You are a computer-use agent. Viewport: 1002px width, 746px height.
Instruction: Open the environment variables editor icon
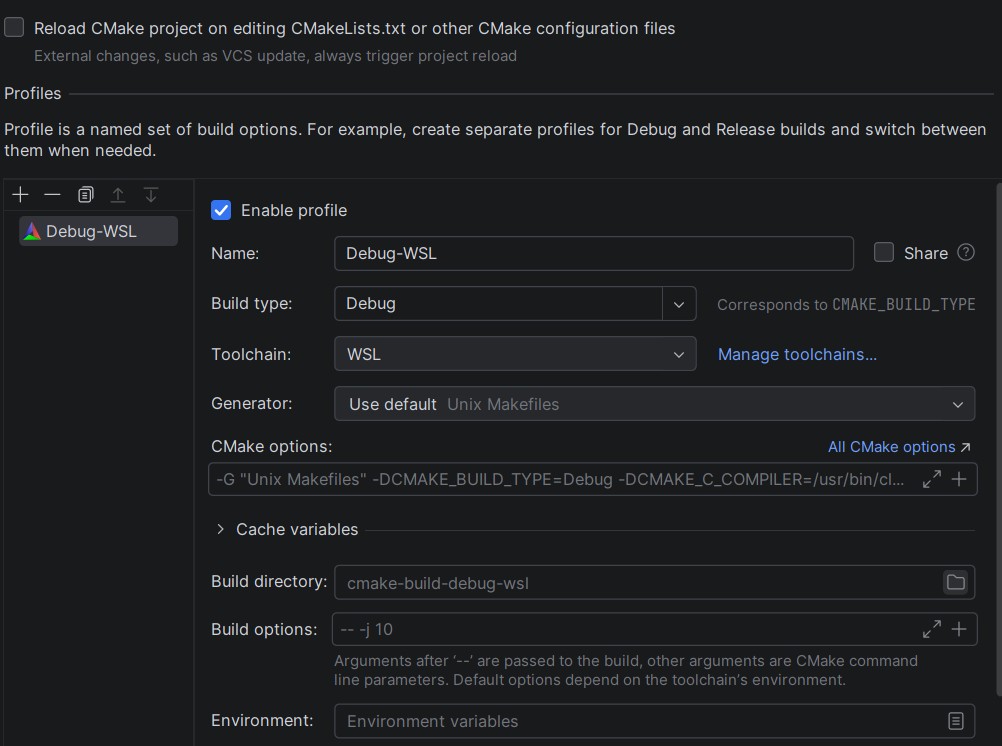[955, 721]
